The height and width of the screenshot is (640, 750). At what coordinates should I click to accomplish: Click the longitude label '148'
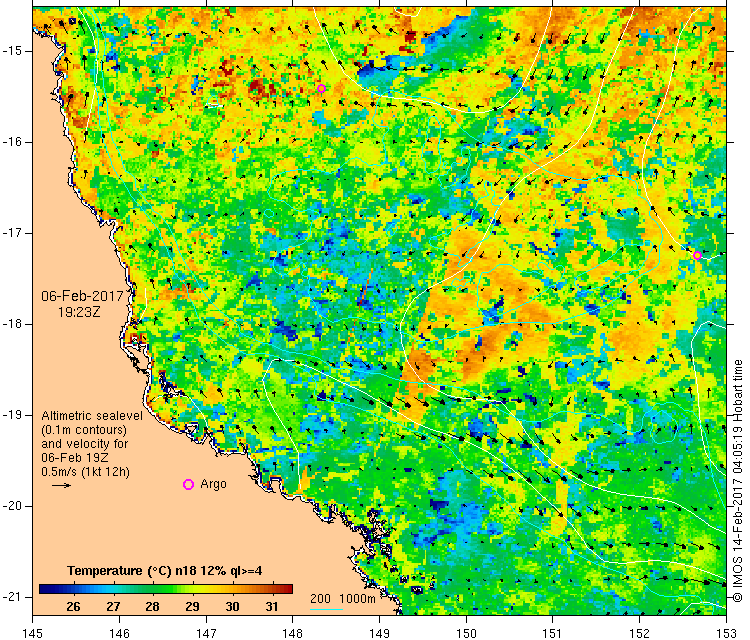pos(293,633)
